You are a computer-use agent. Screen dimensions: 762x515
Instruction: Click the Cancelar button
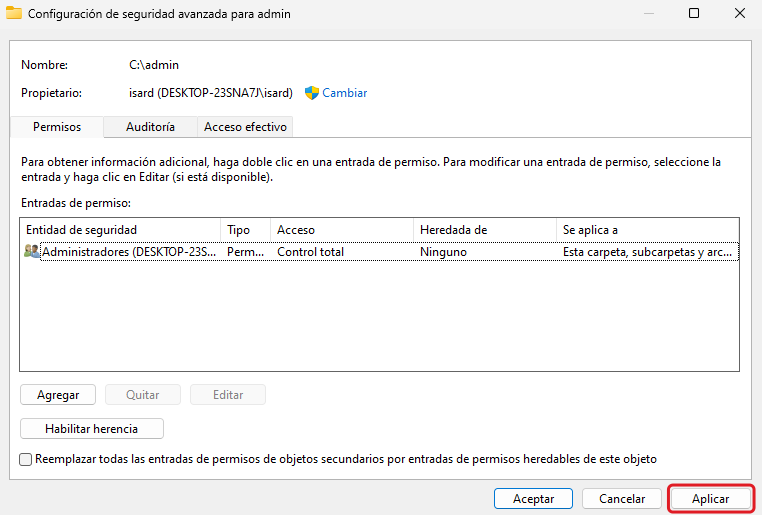(x=622, y=498)
